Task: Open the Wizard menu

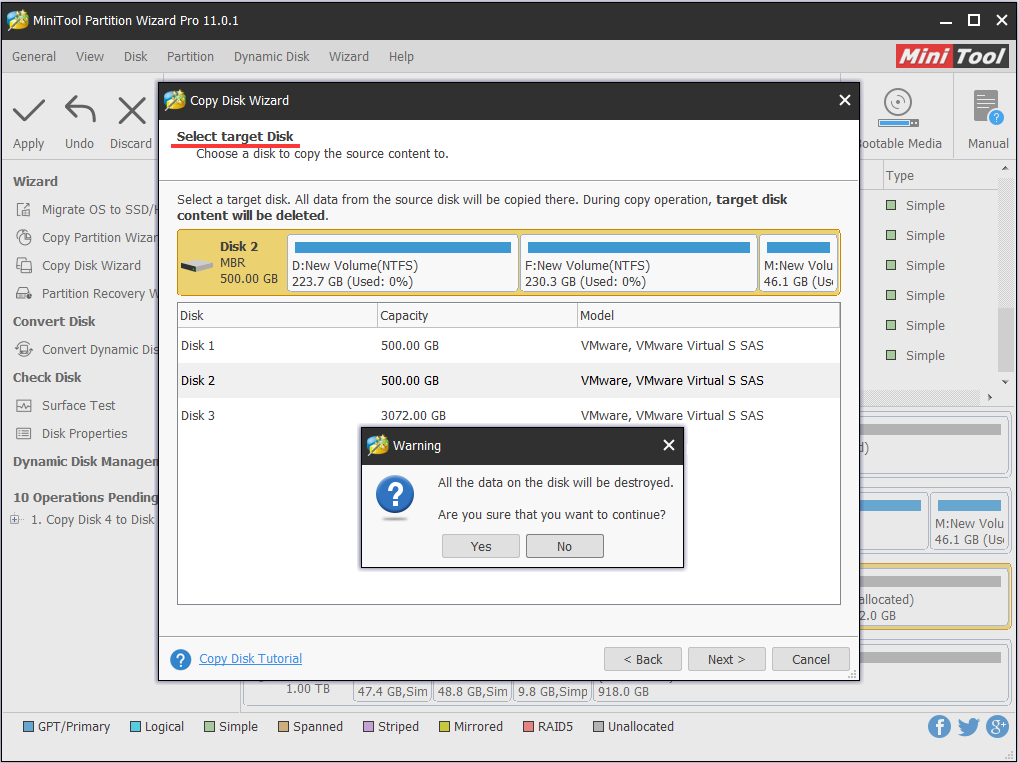Action: click(349, 57)
